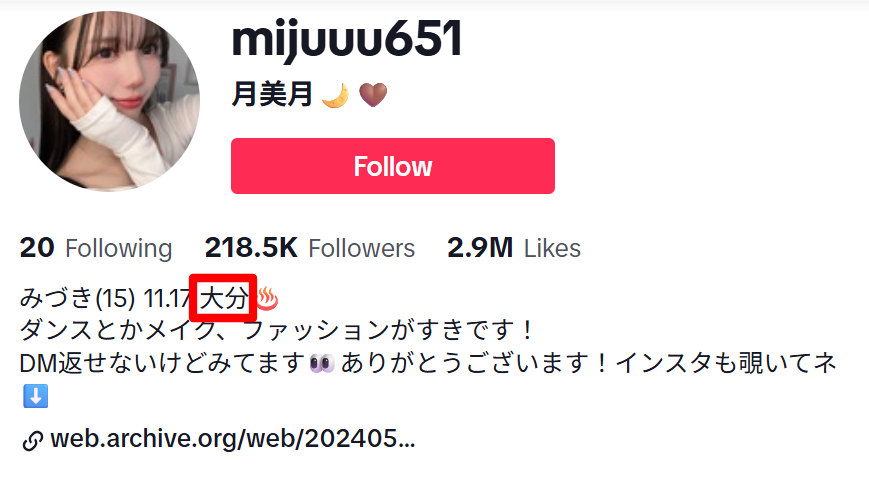Viewport: 869px width, 480px height.
Task: Click the Likes label text
Action: 553,248
